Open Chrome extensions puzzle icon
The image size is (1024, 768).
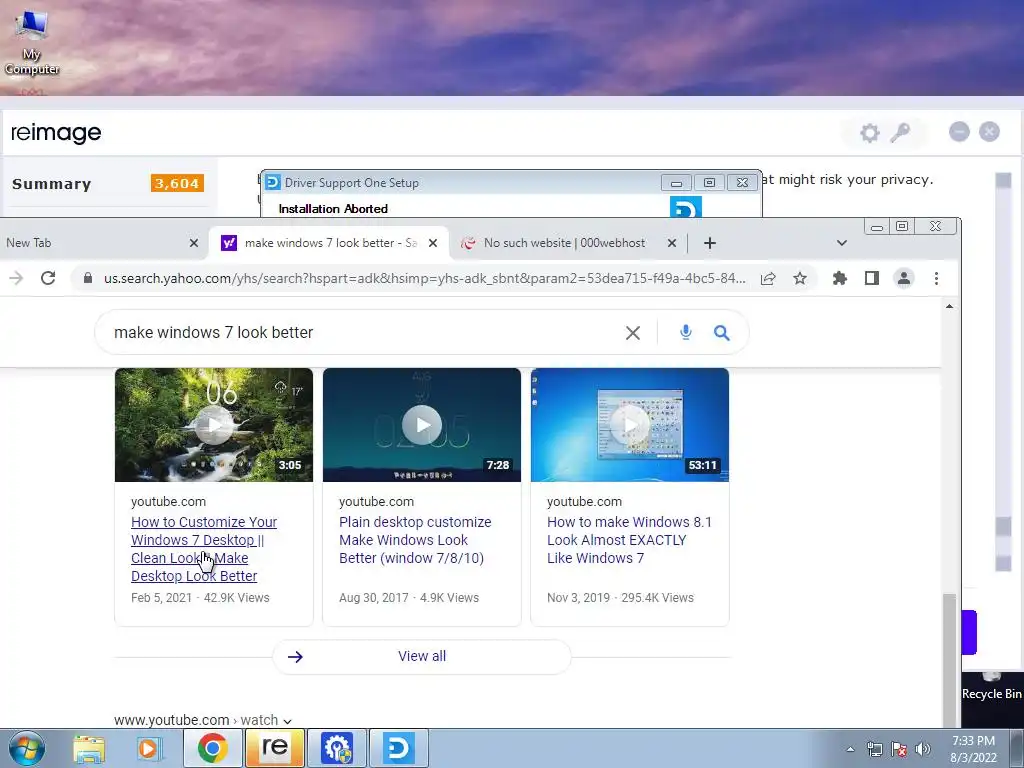[x=840, y=278]
